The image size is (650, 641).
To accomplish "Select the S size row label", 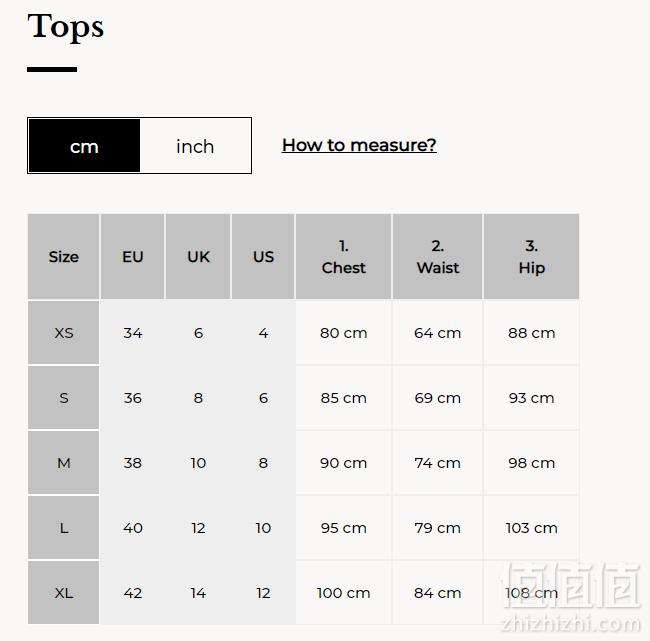I will (63, 398).
